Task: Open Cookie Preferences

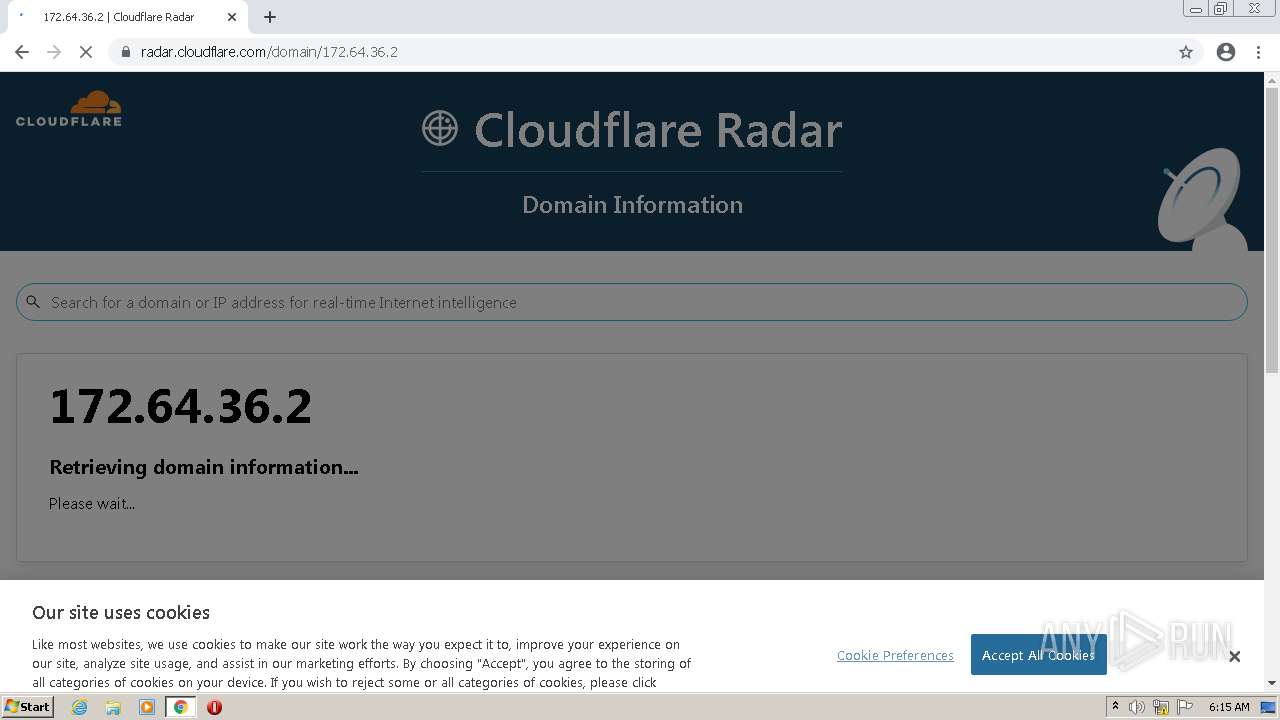Action: [x=895, y=655]
